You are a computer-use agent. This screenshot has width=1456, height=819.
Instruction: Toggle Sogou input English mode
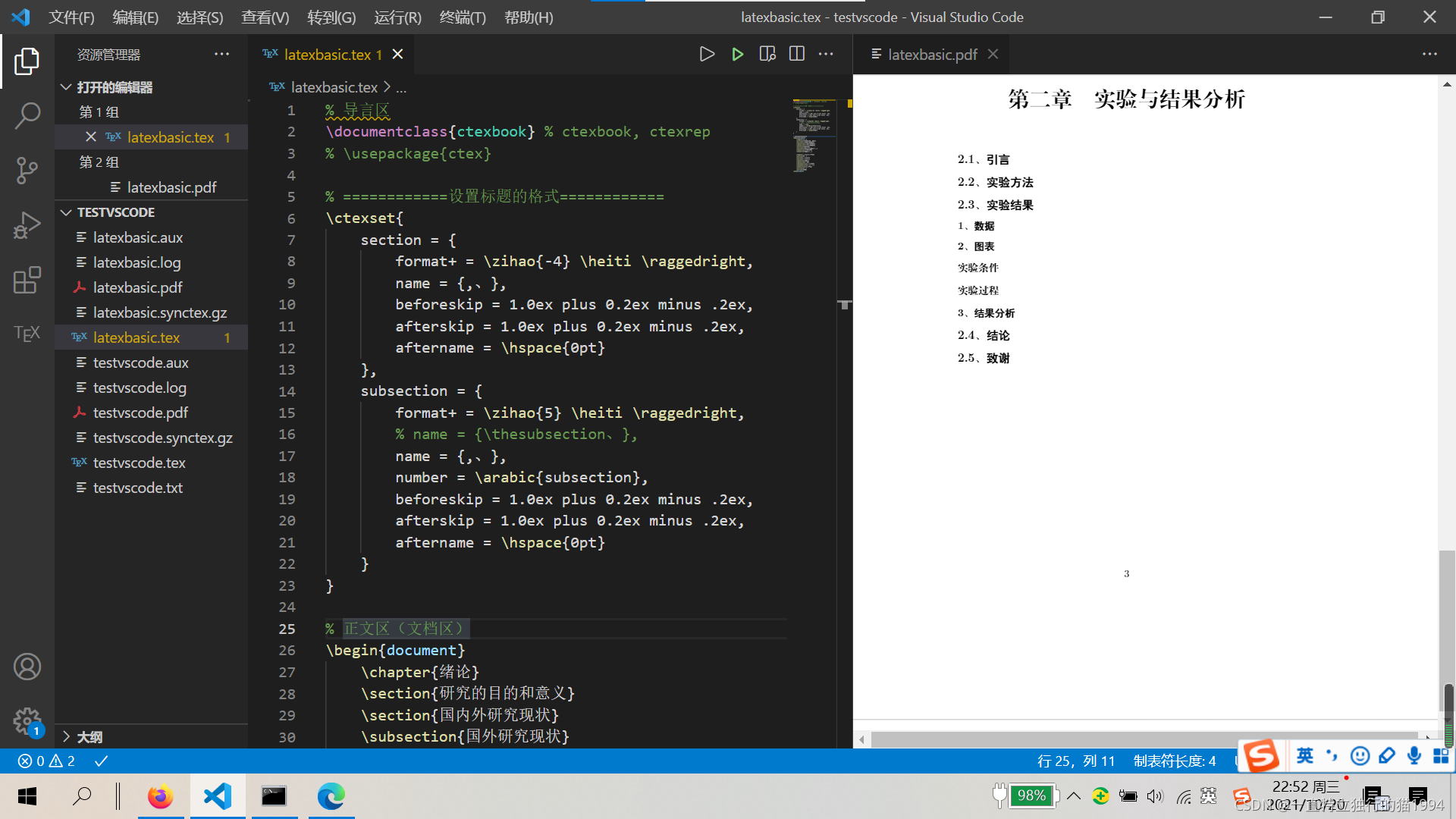(1305, 755)
